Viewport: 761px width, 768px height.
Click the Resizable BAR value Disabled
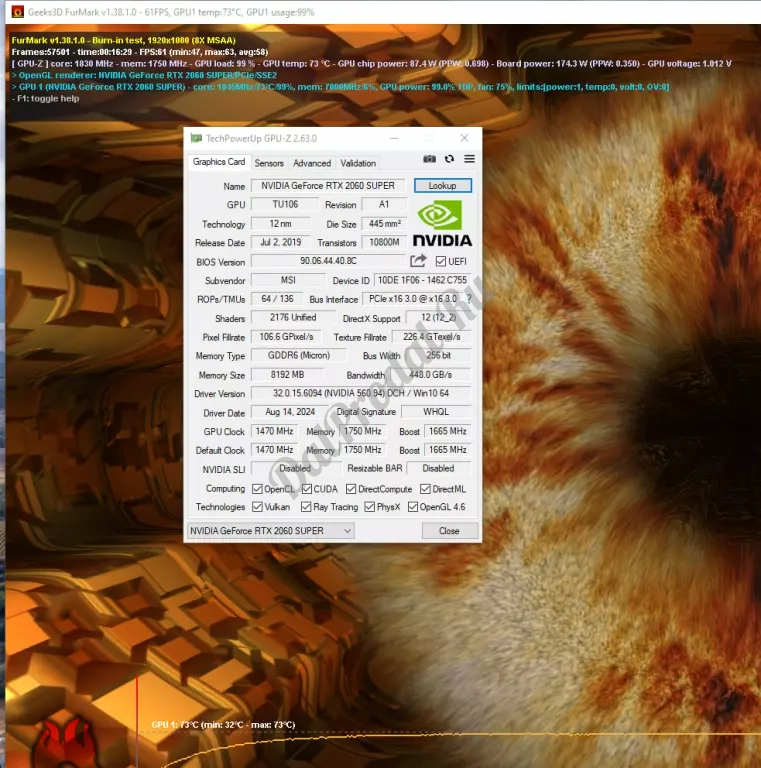pyautogui.click(x=438, y=468)
